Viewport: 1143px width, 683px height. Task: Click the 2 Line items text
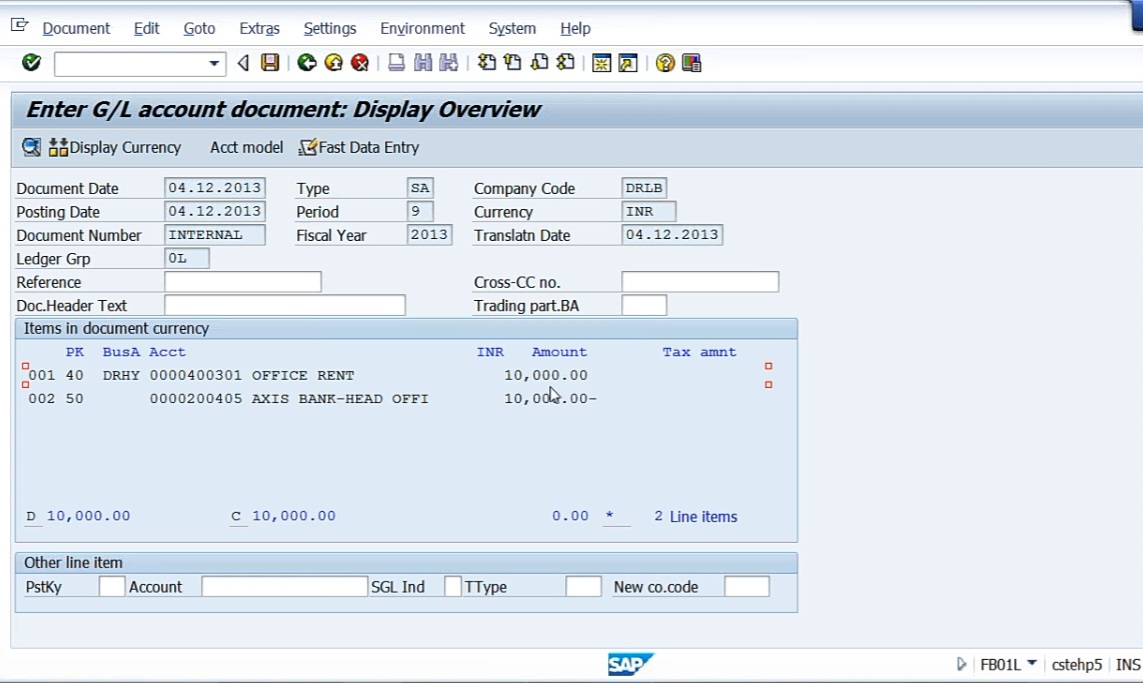pos(695,516)
